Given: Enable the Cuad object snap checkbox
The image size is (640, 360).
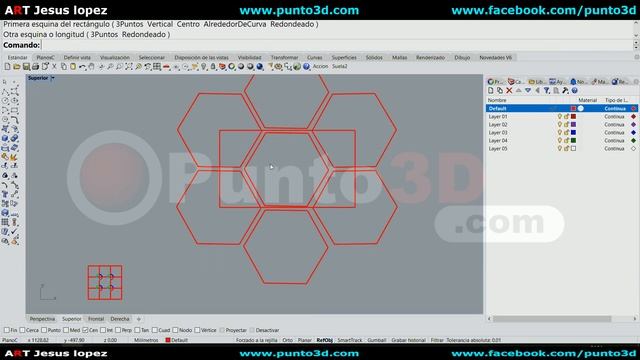Looking at the screenshot, I should click(x=155, y=330).
